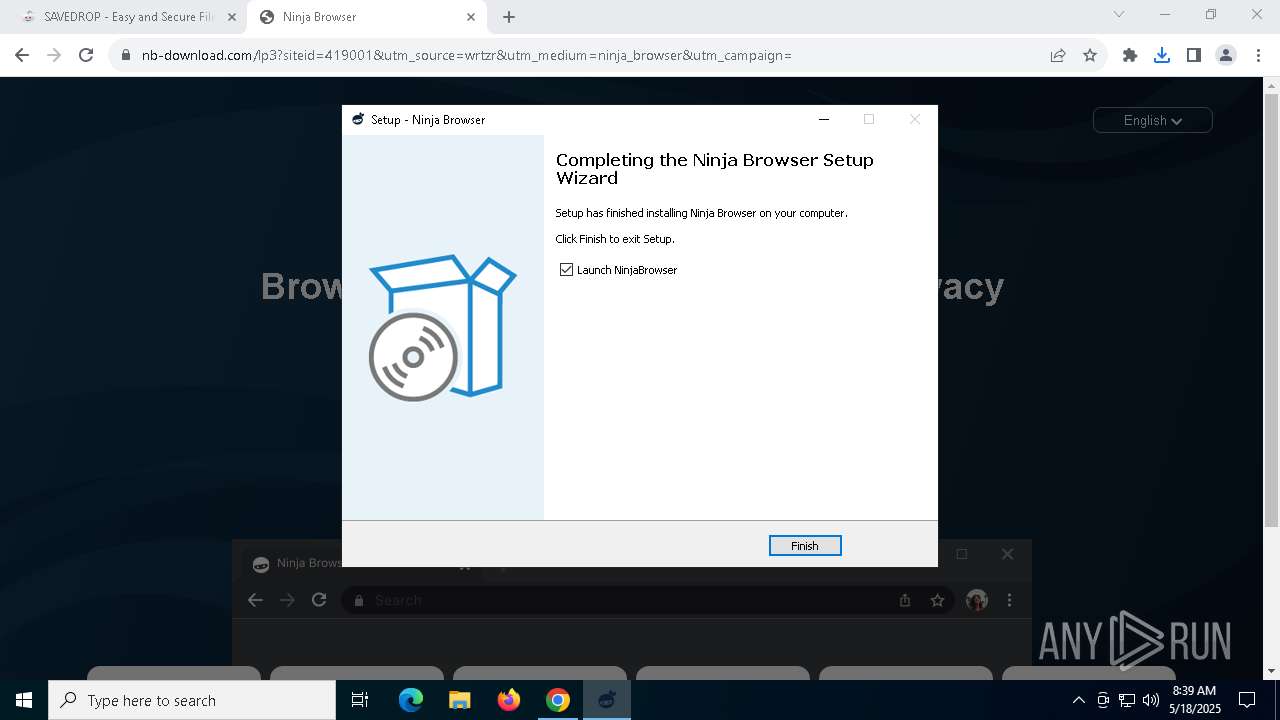This screenshot has width=1280, height=720.
Task: Click the Finish button in the setup wizard
Action: click(805, 545)
